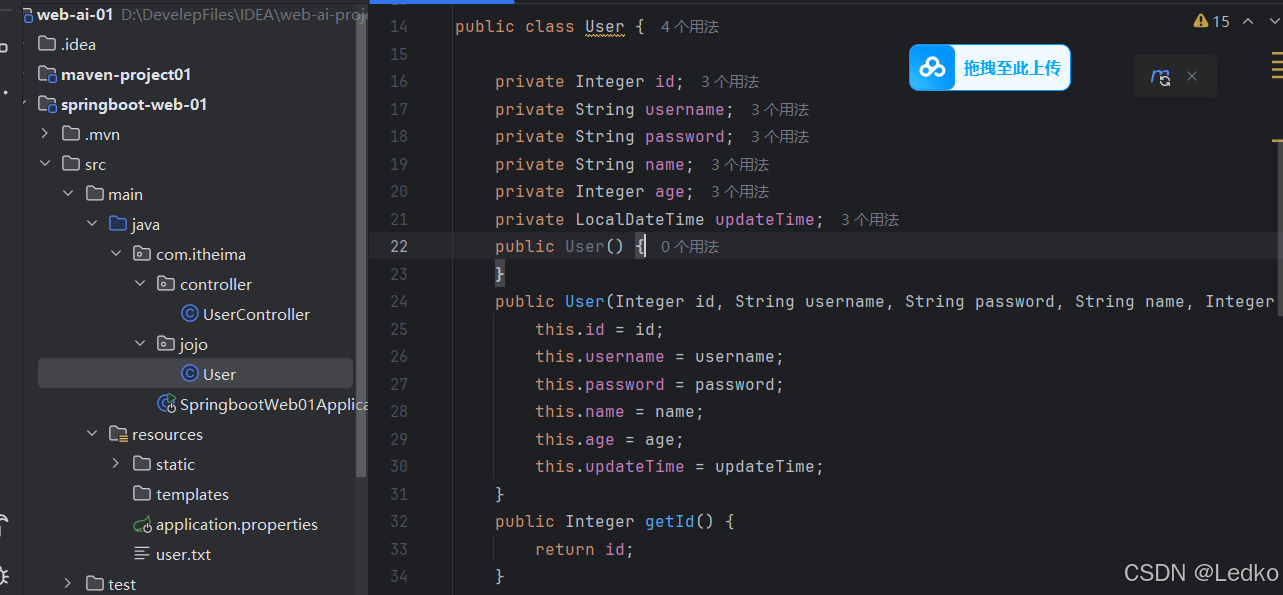The width and height of the screenshot is (1283, 595).
Task: Collapse the jojo package
Action: [x=140, y=344]
